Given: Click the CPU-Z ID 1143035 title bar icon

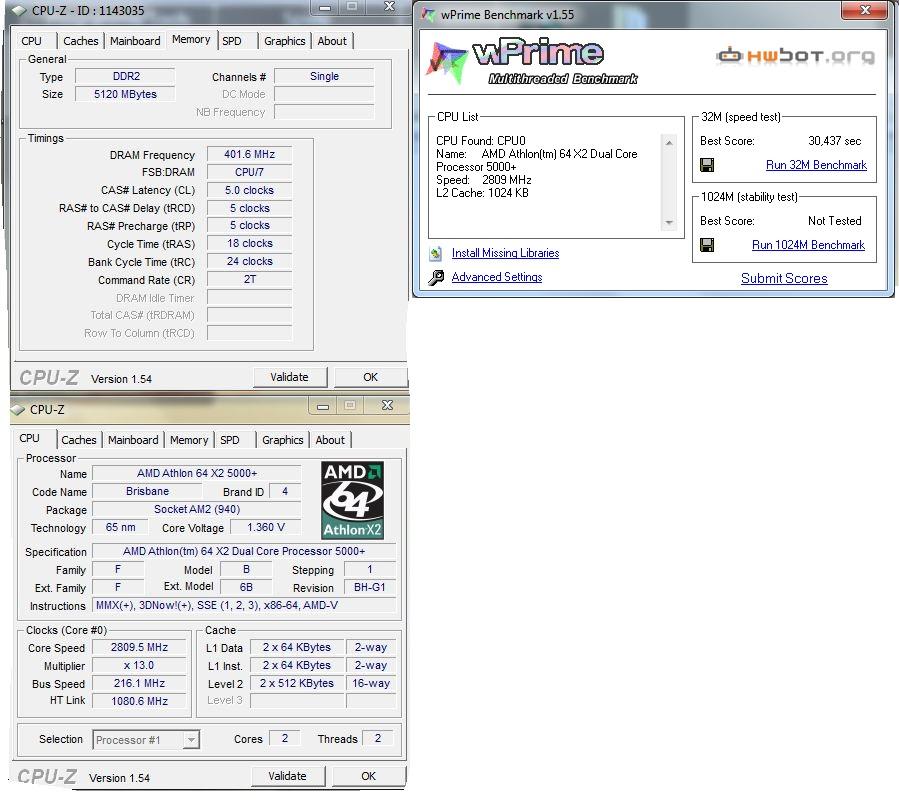Looking at the screenshot, I should click(x=19, y=10).
